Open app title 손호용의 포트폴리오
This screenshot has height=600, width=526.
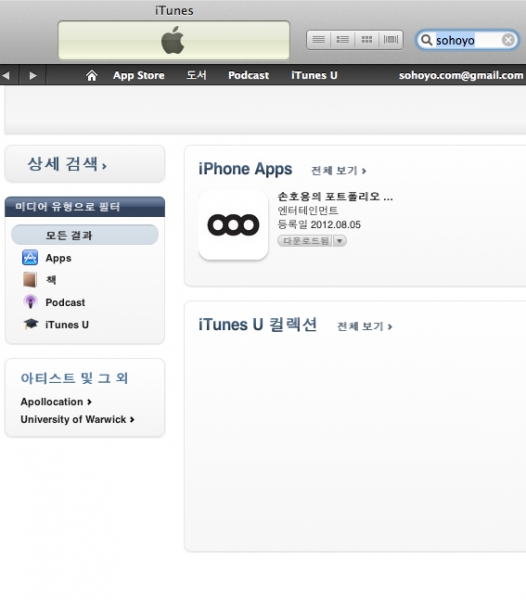(335, 197)
